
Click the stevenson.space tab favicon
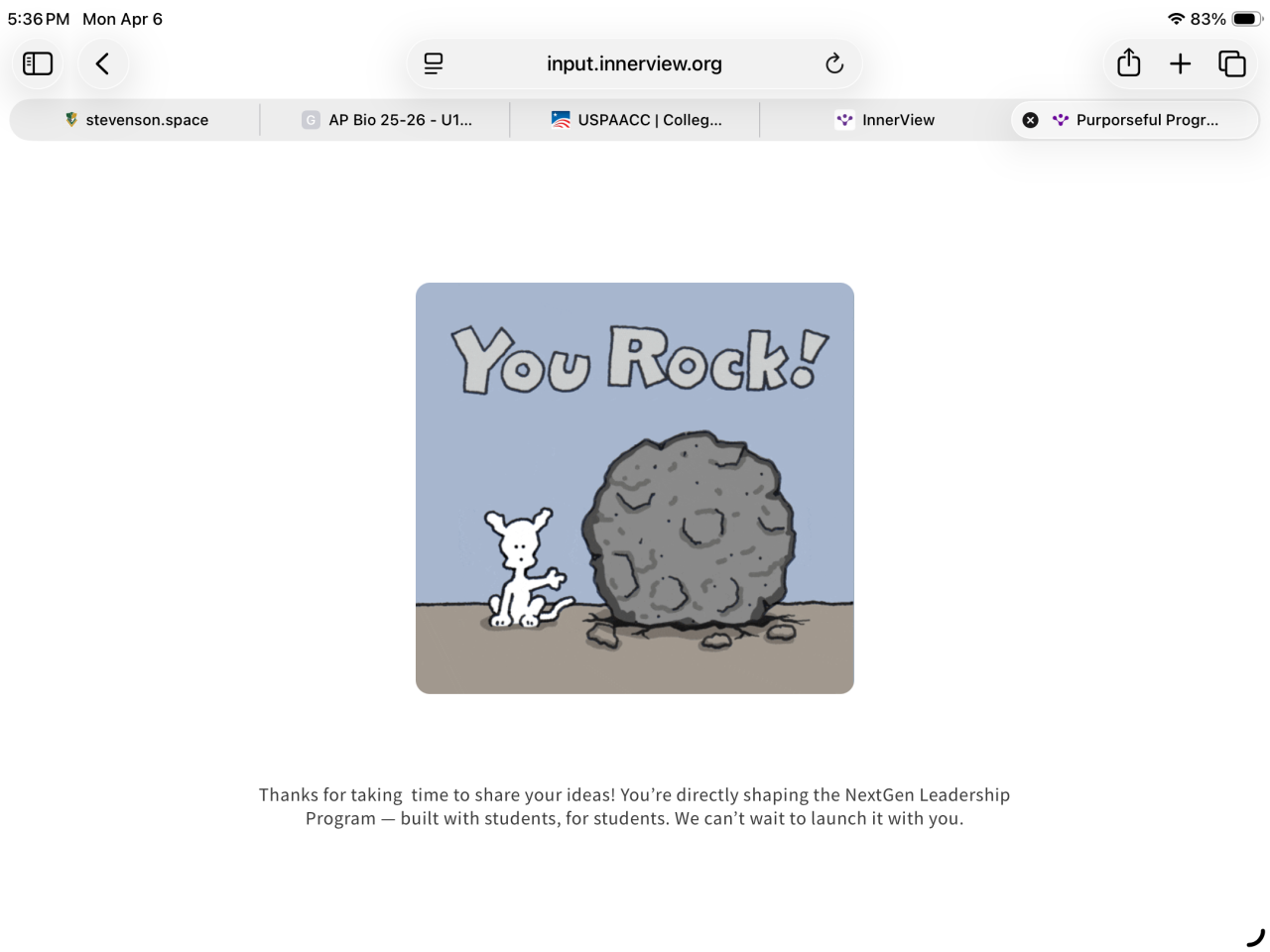click(71, 120)
